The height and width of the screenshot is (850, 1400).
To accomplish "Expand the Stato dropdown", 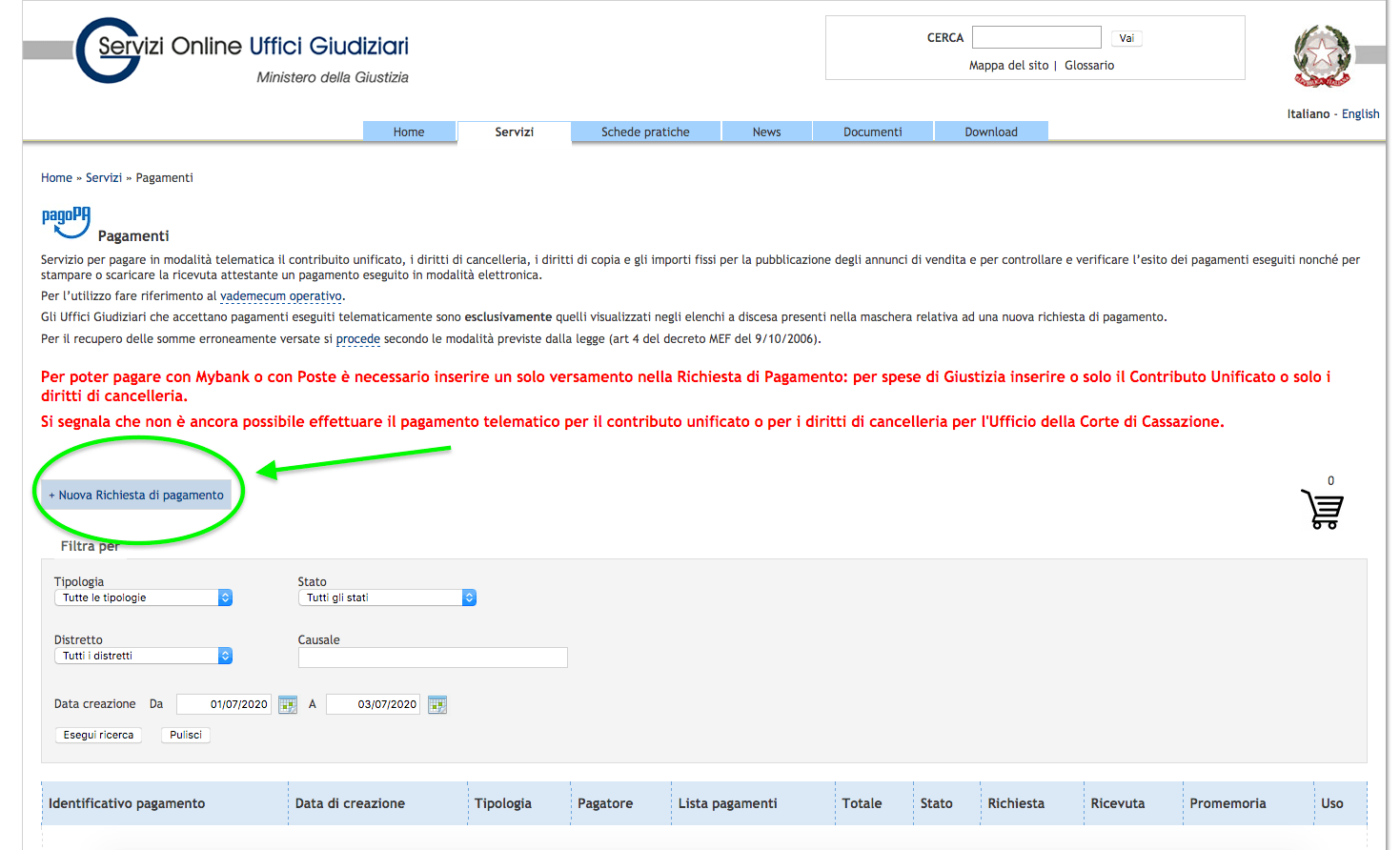I will (387, 597).
